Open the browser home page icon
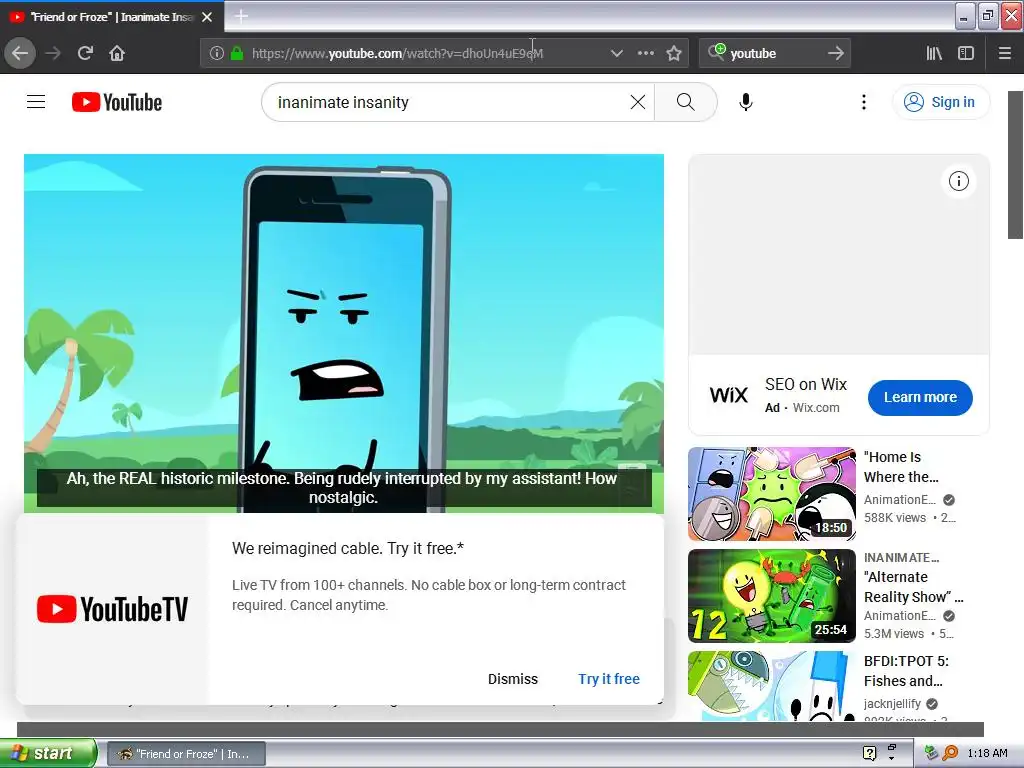The height and width of the screenshot is (768, 1024). pos(117,53)
